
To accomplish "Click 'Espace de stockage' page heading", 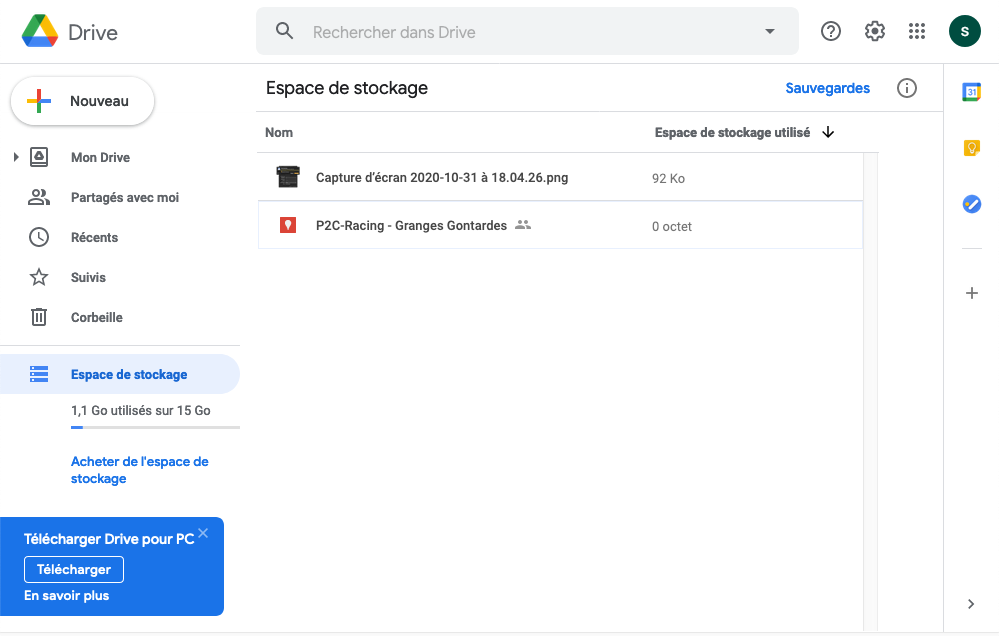I will (x=347, y=88).
